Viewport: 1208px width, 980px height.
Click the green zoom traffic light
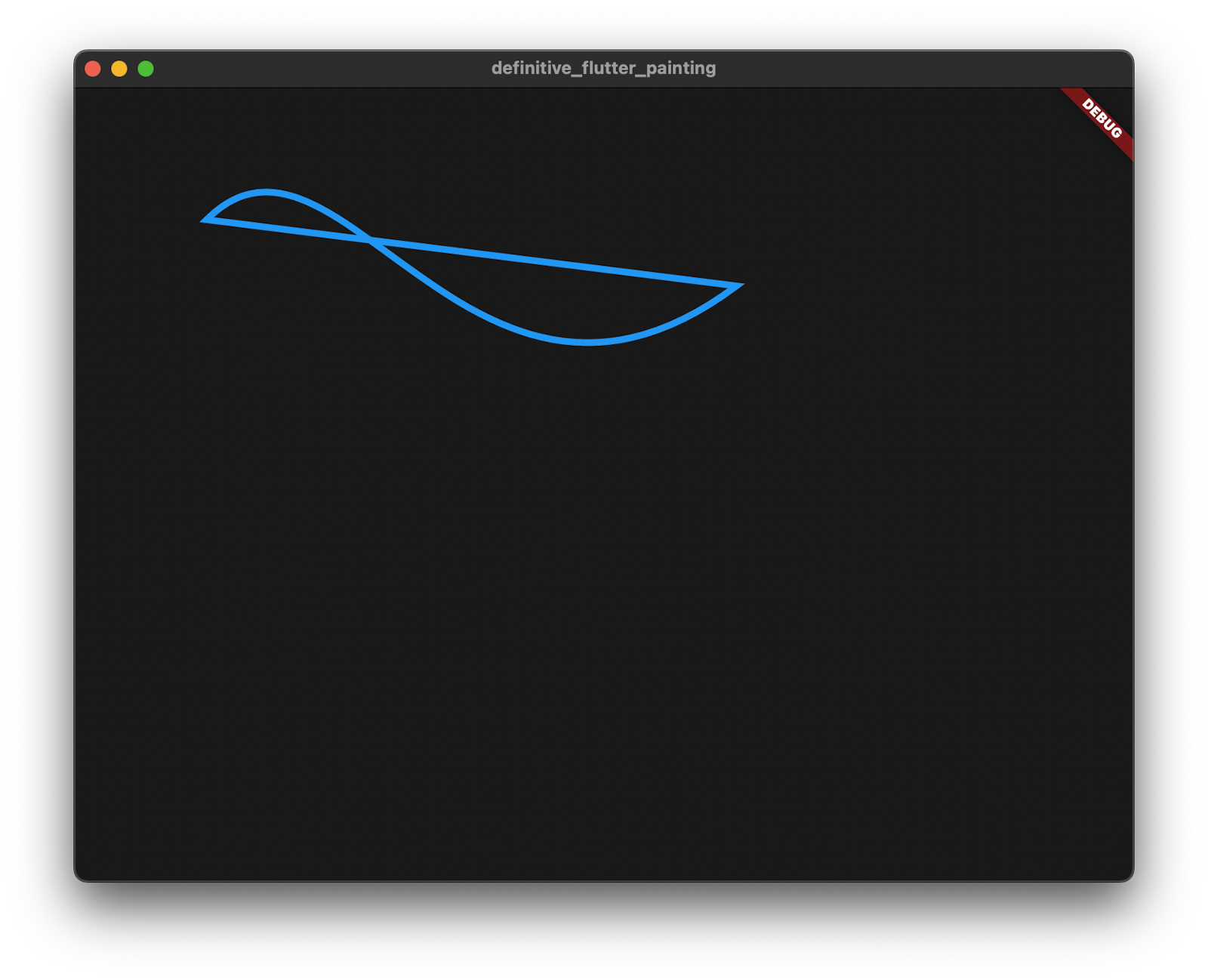145,69
